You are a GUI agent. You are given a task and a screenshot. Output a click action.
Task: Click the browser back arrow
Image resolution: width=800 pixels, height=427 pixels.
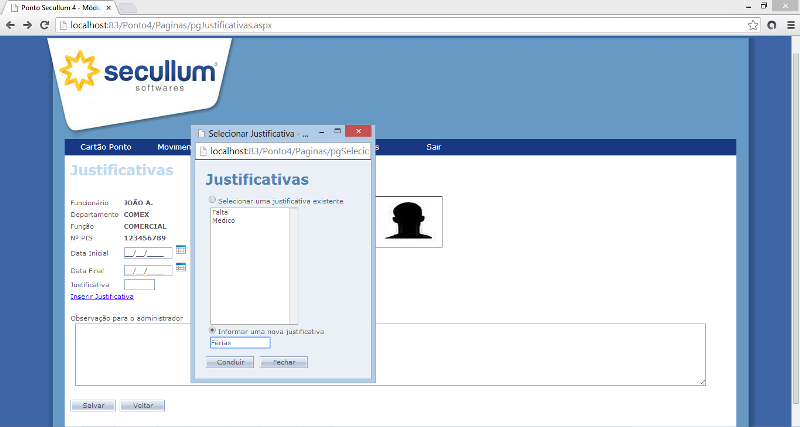coord(10,24)
